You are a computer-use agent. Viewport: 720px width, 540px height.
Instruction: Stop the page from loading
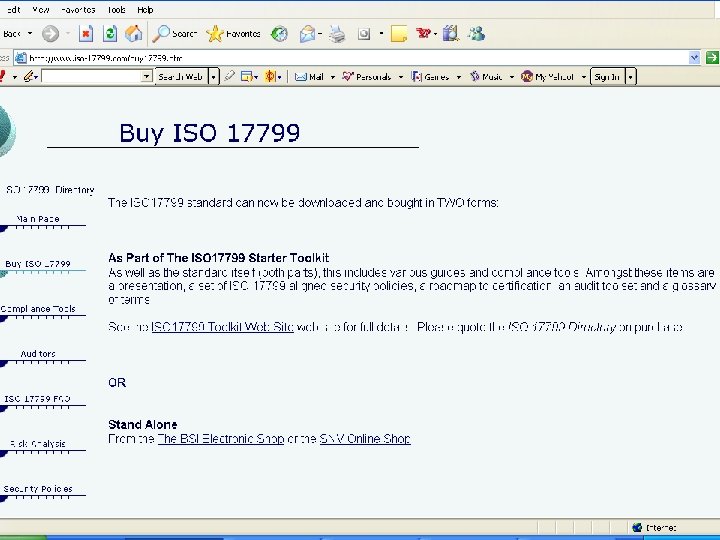[86, 34]
